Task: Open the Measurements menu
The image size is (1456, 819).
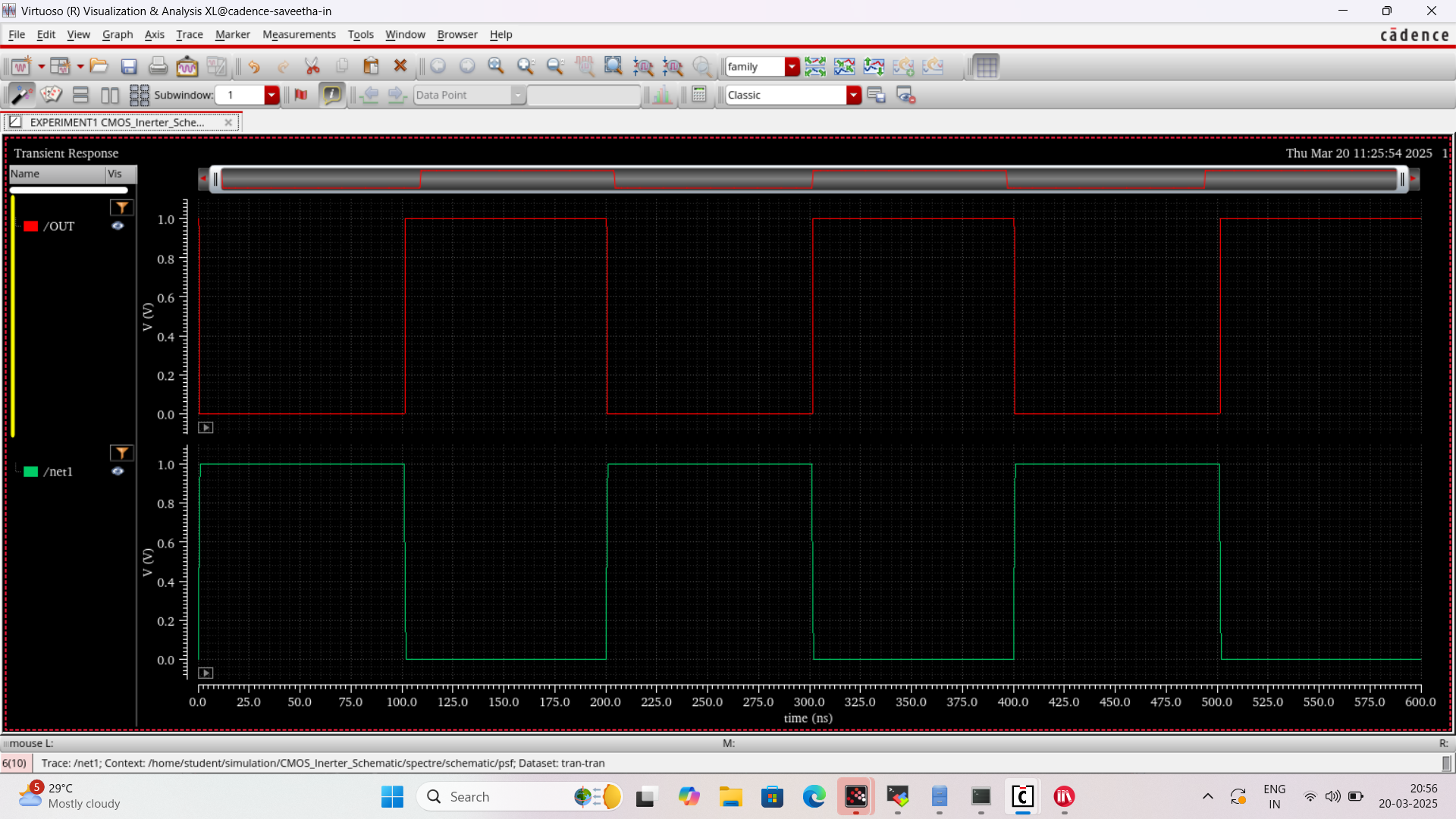Action: 299,34
